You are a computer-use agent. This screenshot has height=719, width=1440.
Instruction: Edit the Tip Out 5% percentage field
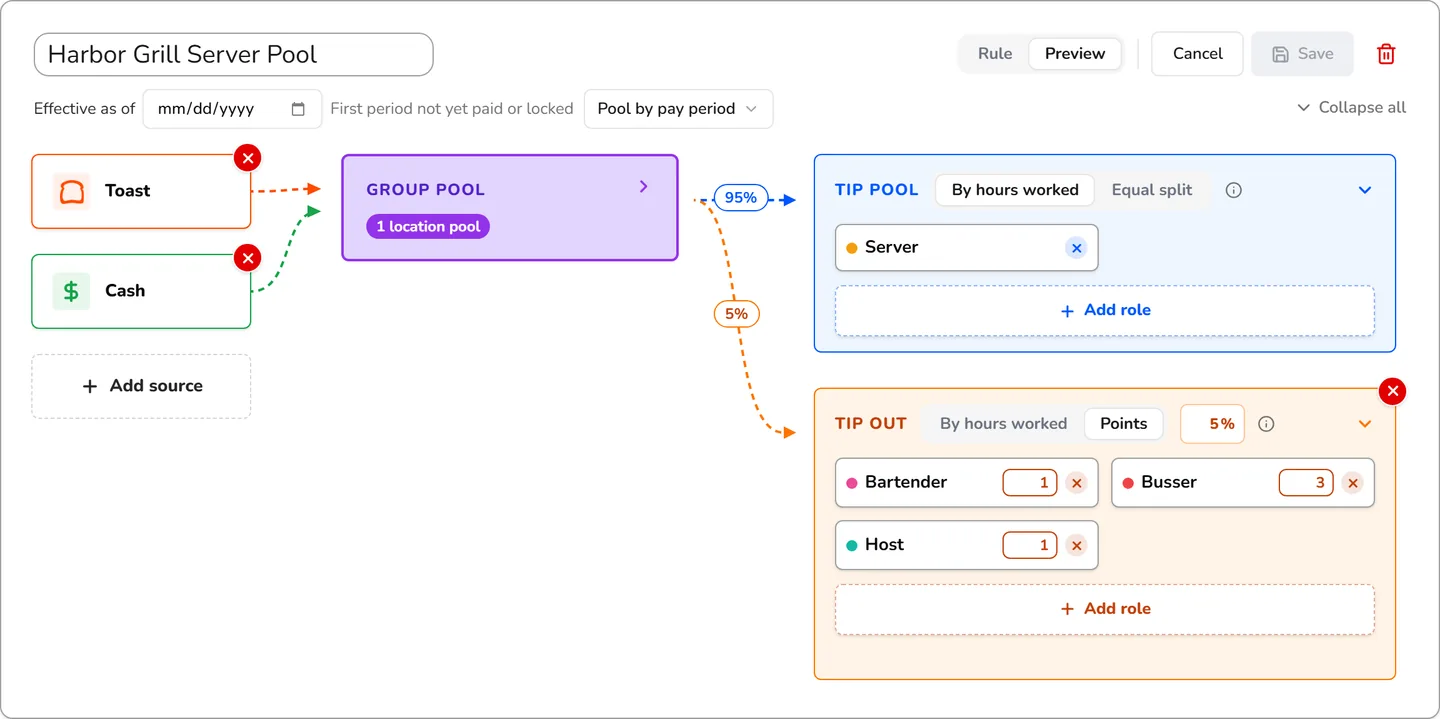coord(1212,424)
